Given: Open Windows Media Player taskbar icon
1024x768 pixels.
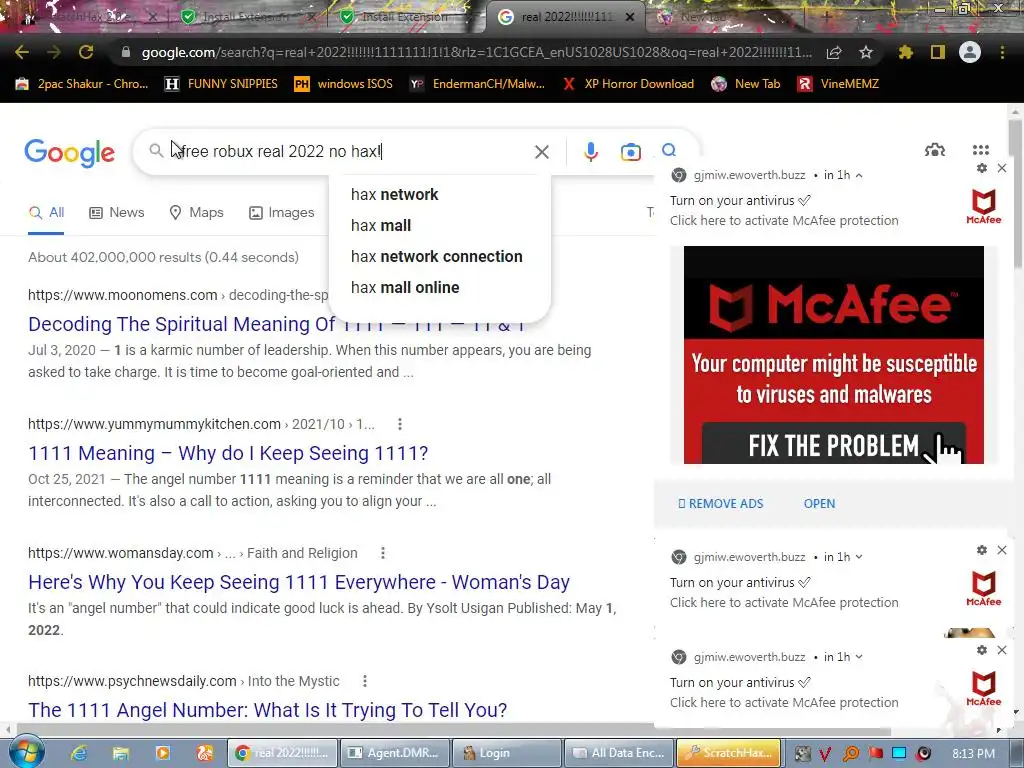Looking at the screenshot, I should click(x=163, y=753).
